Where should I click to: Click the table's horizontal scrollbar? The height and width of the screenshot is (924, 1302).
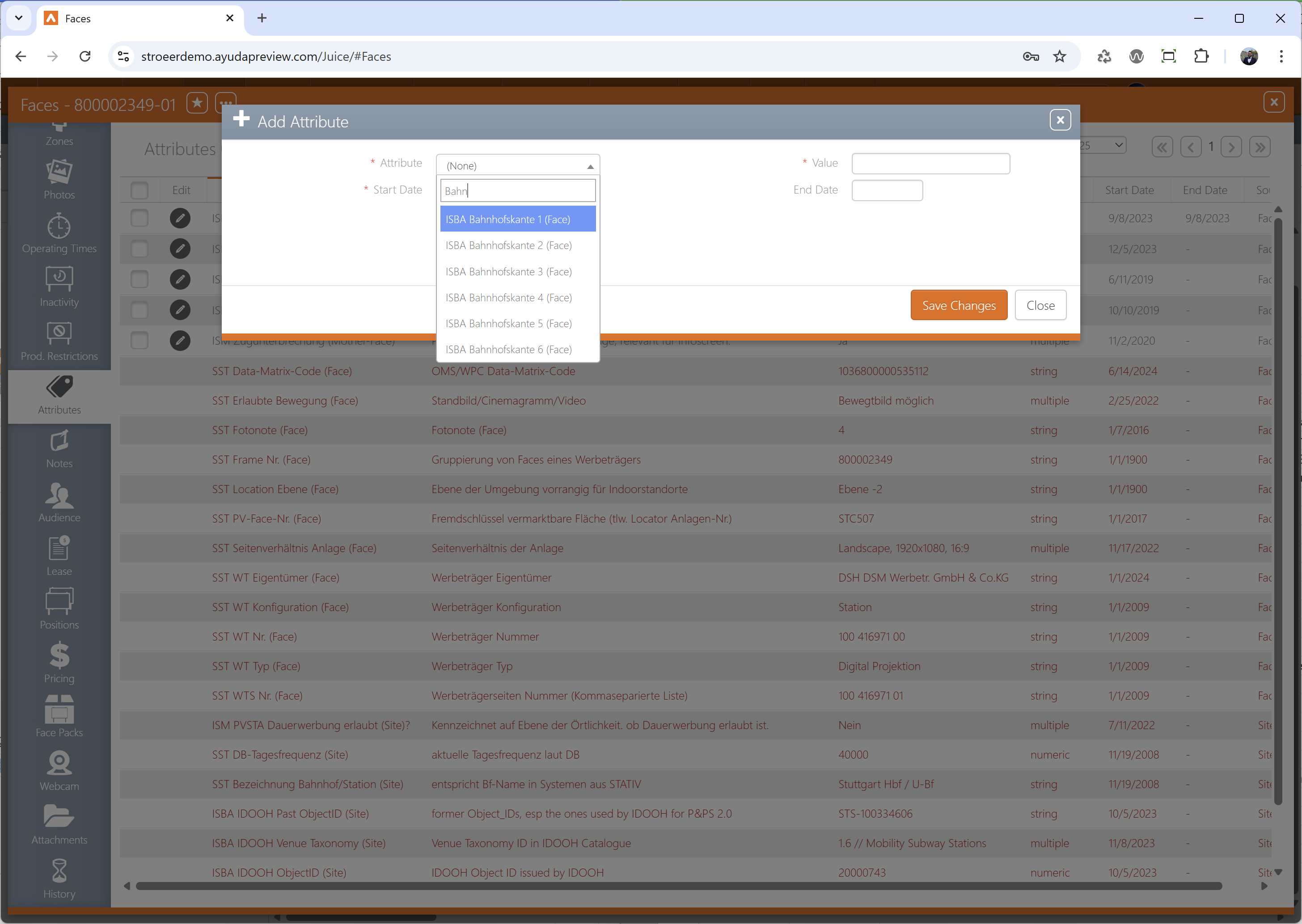[x=678, y=886]
